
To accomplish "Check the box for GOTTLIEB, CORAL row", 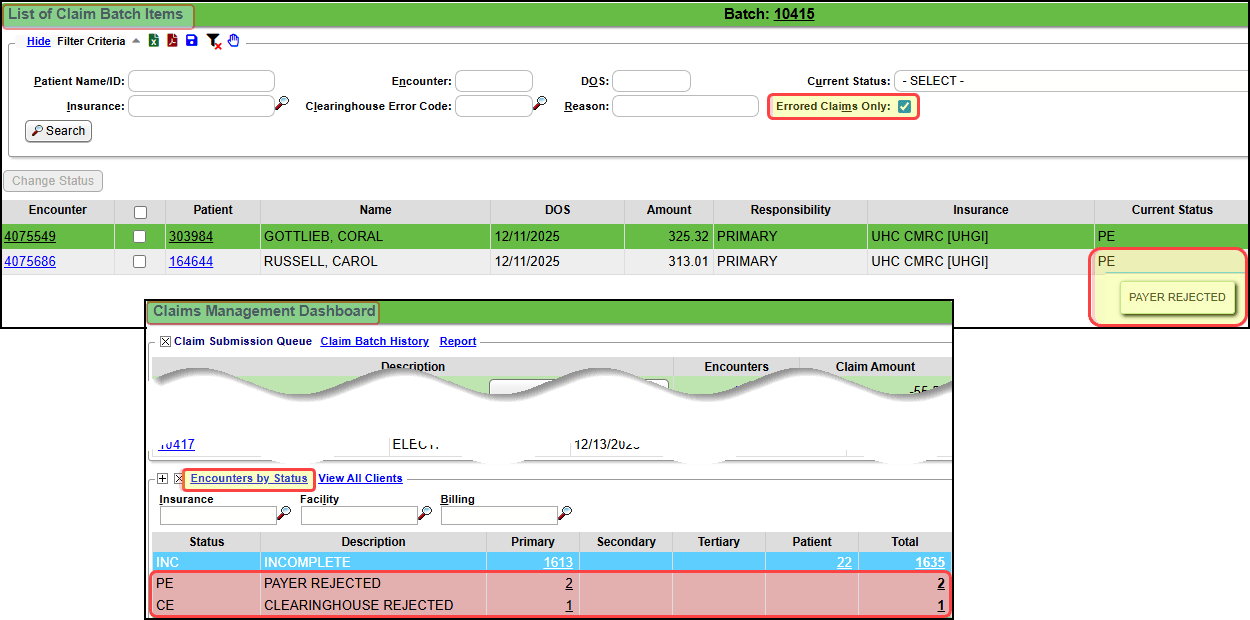I will (140, 237).
